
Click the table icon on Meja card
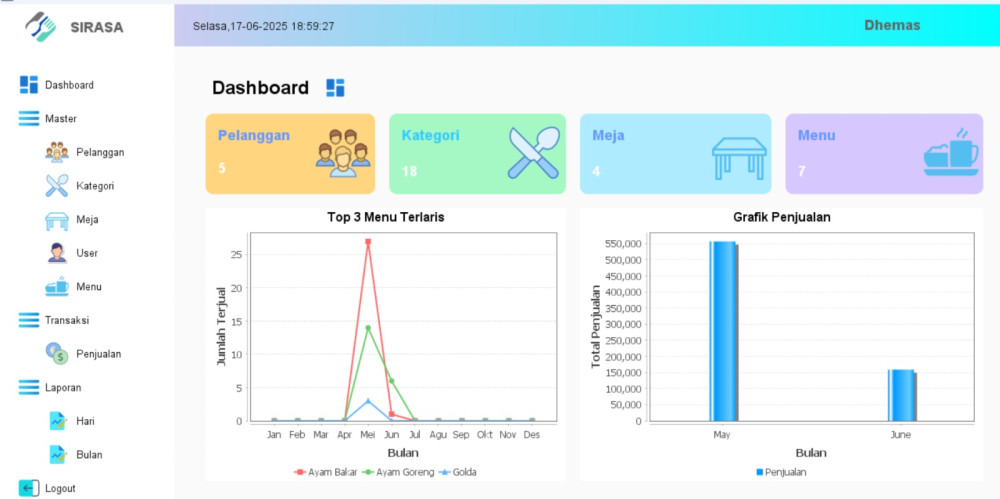coord(739,158)
